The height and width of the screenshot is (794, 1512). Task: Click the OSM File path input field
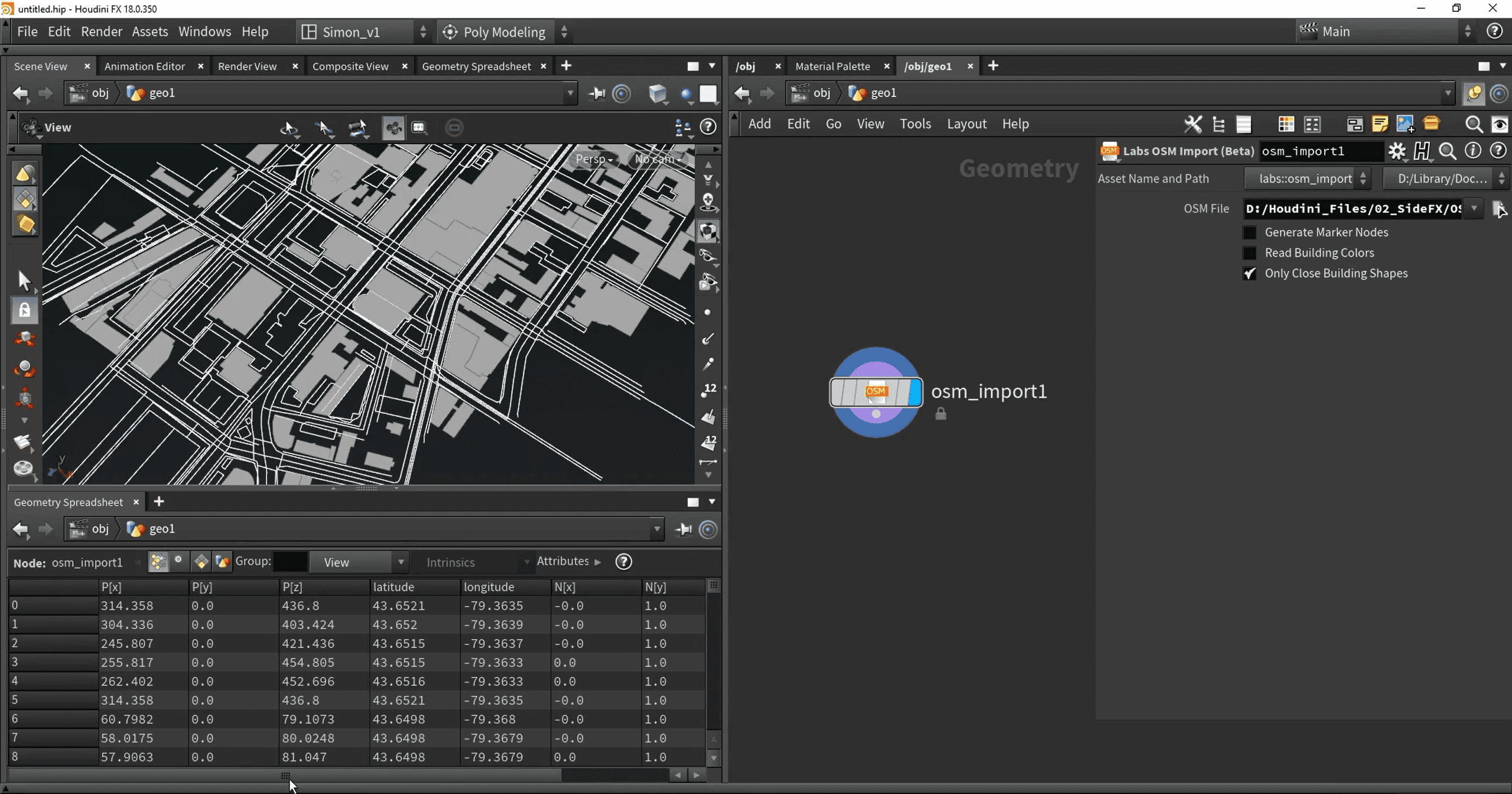point(1352,209)
